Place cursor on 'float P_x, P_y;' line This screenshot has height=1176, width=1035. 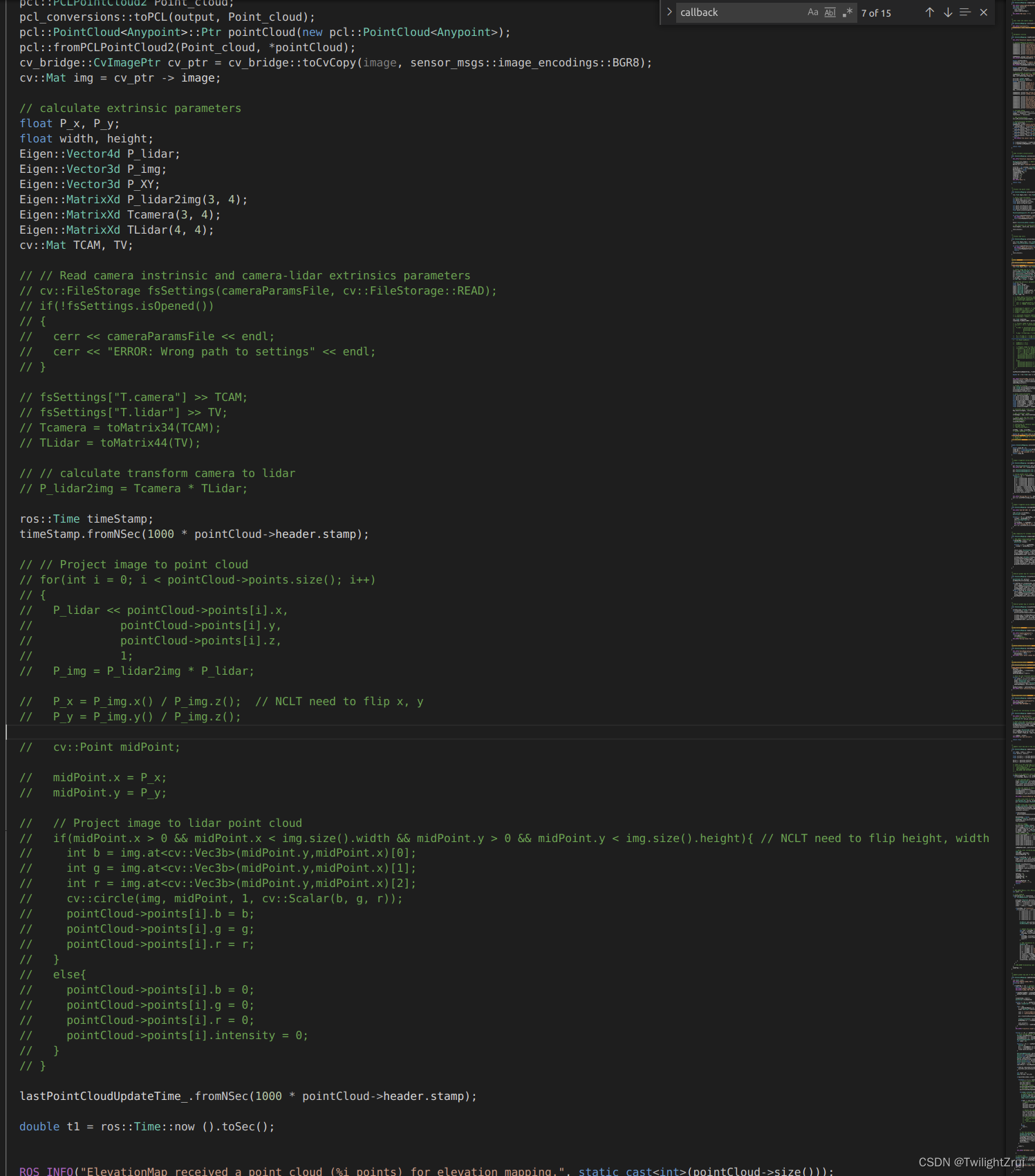tap(69, 124)
